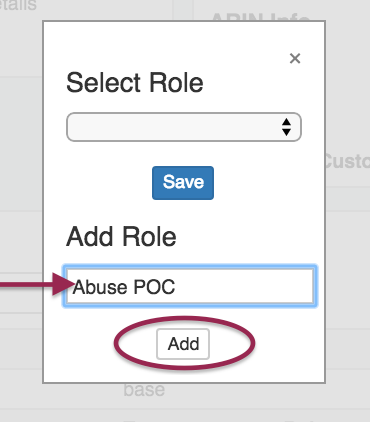Screen dimensions: 370x422
Task: Click the dimmed ARIN Info header behind dialog
Action: pyautogui.click(x=261, y=17)
